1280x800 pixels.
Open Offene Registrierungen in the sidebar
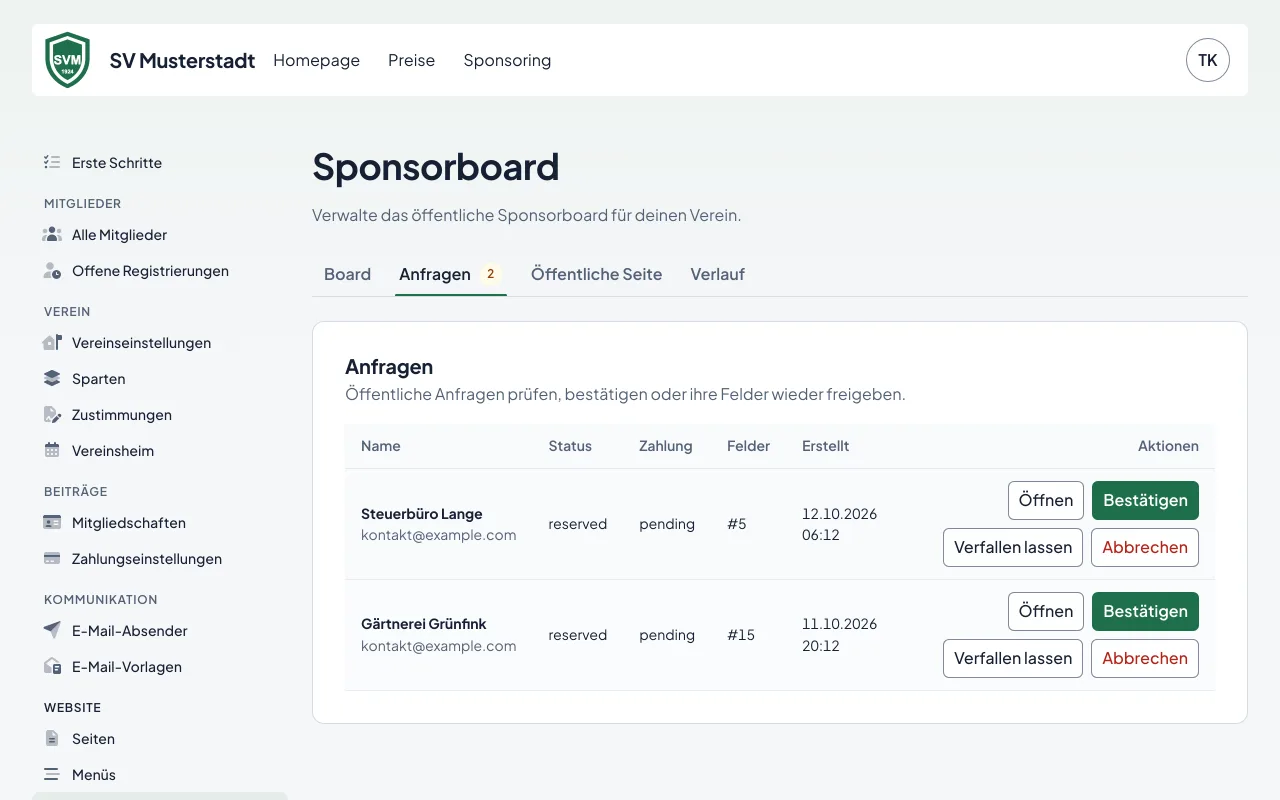(x=160, y=270)
